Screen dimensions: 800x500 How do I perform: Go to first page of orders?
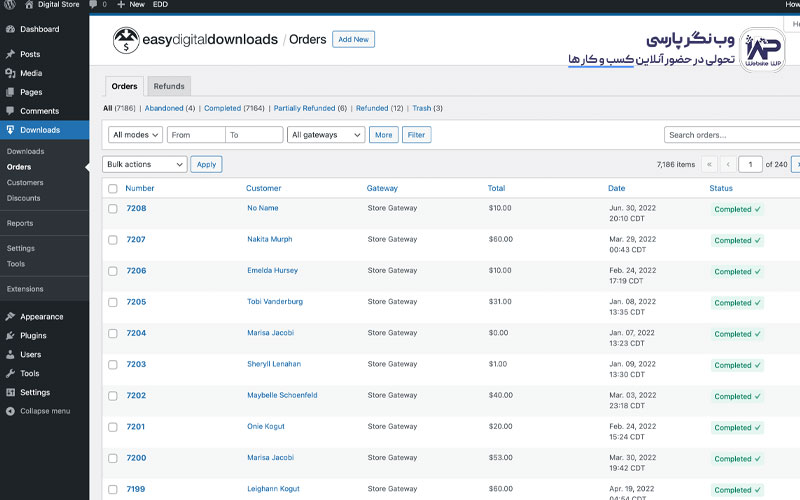709,164
